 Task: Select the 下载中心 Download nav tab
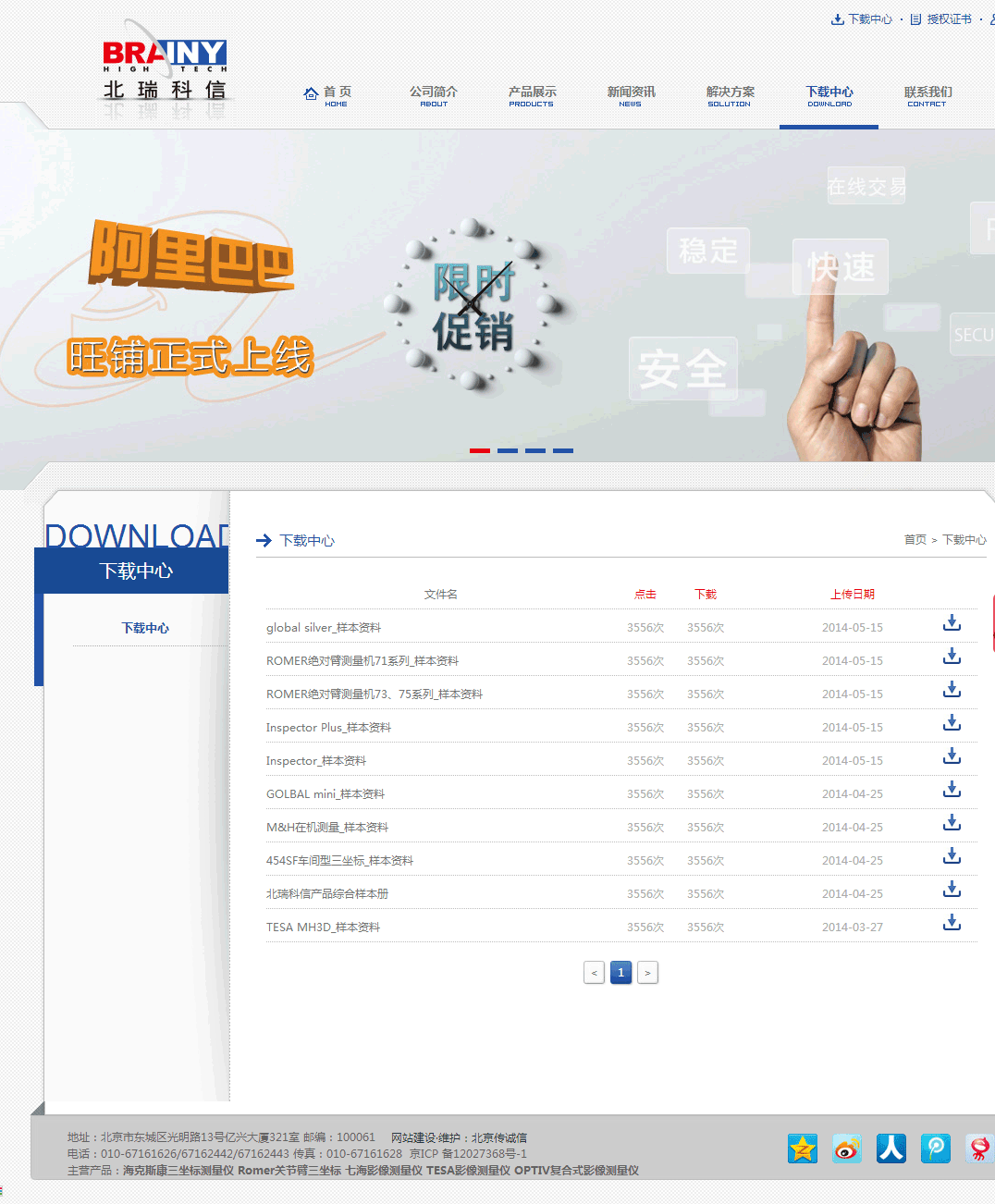click(x=829, y=96)
